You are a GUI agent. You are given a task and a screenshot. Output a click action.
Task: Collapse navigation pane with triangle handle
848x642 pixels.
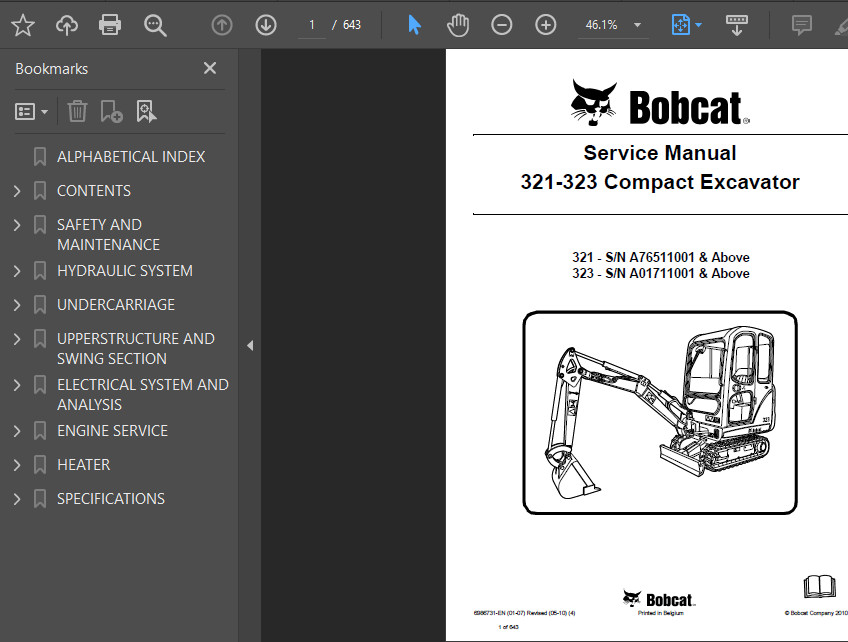[x=250, y=346]
